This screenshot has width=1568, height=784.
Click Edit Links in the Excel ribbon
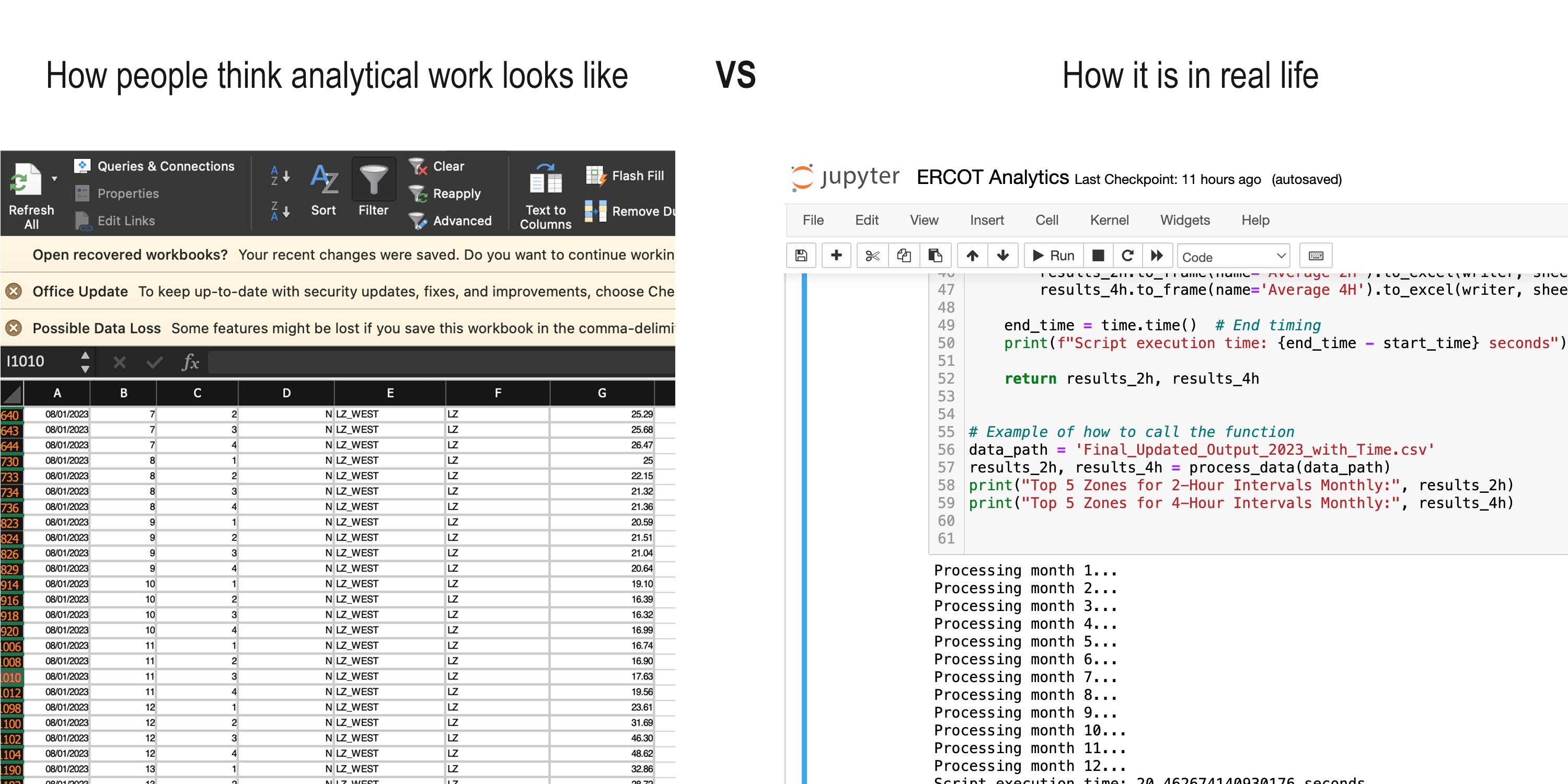114,221
